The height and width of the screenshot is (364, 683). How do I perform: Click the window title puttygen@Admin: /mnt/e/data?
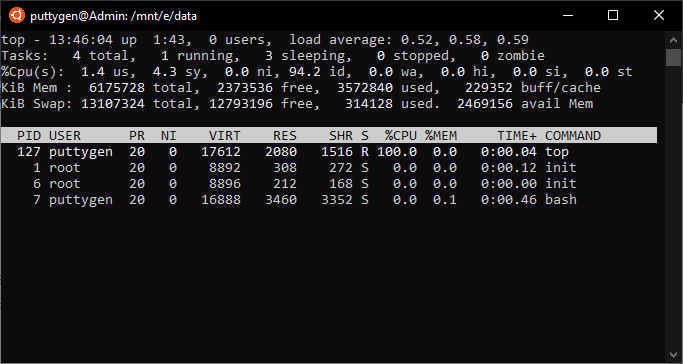(114, 16)
